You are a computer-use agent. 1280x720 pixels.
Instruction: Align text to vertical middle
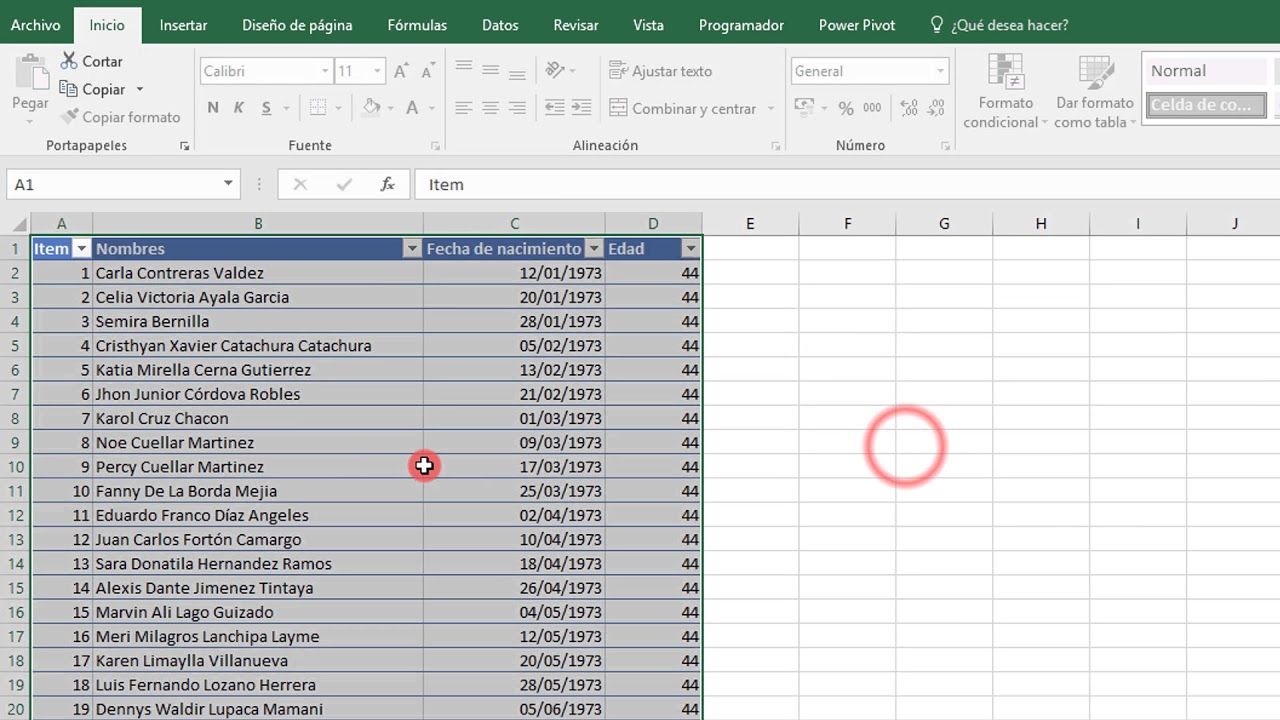coord(490,70)
